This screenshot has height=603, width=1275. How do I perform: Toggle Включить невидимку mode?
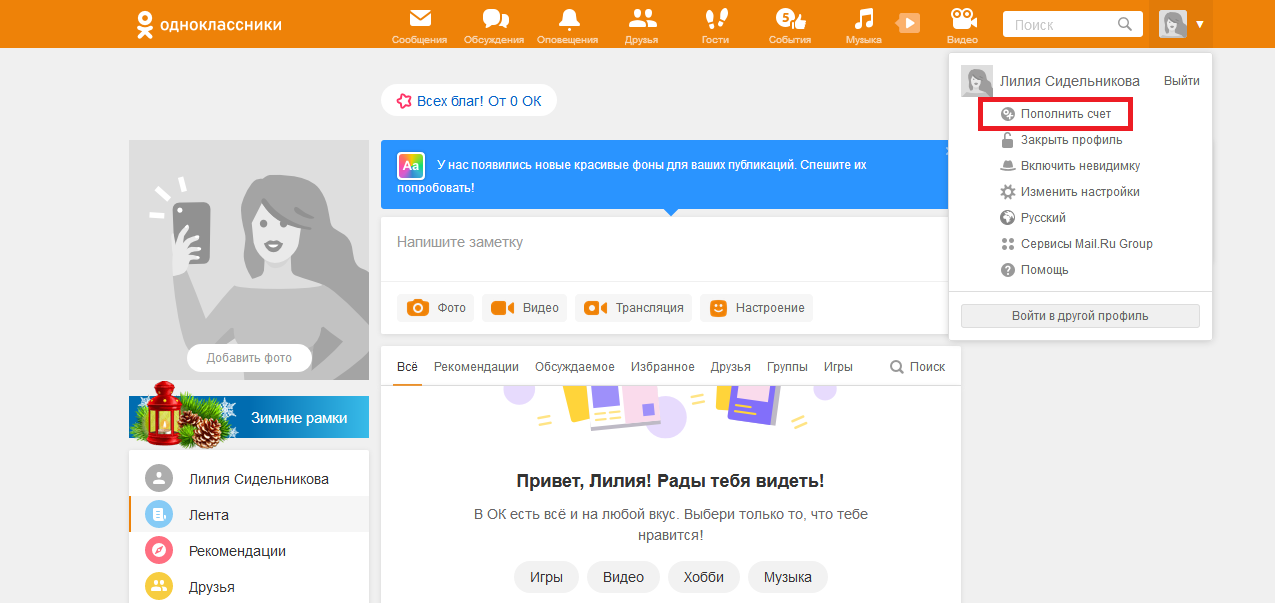click(x=1080, y=166)
